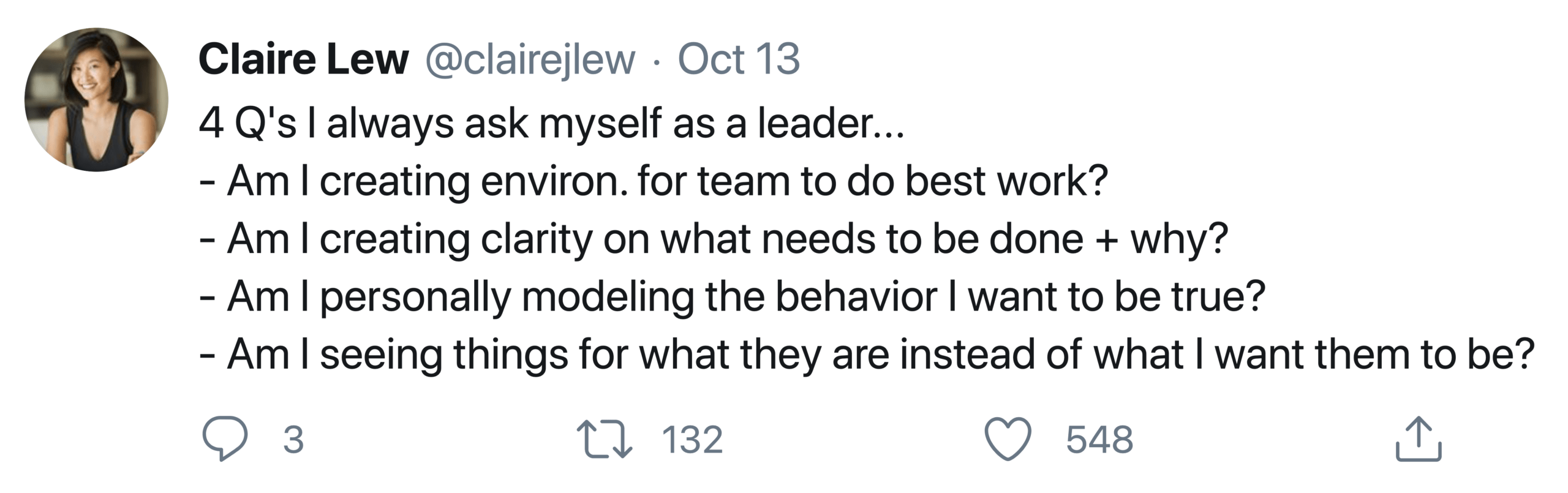Screen dimensions: 1568x493
Task: Visit the @clairejlew handle link
Action: coord(530,60)
